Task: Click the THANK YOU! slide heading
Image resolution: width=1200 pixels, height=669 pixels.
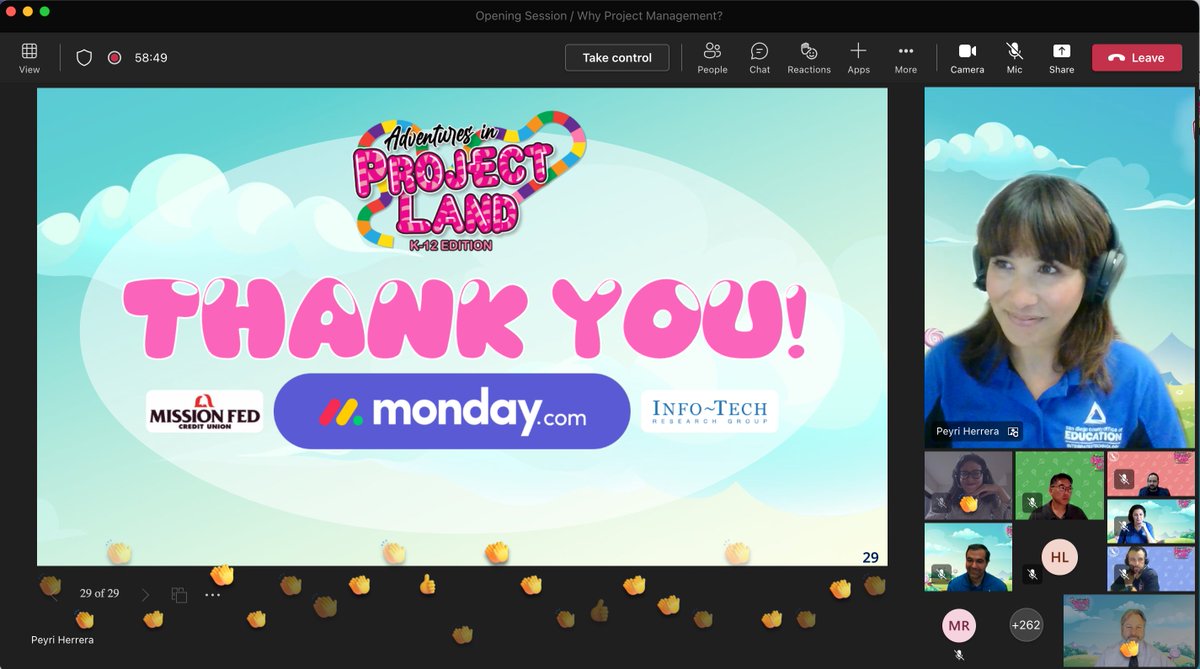Action: (463, 317)
